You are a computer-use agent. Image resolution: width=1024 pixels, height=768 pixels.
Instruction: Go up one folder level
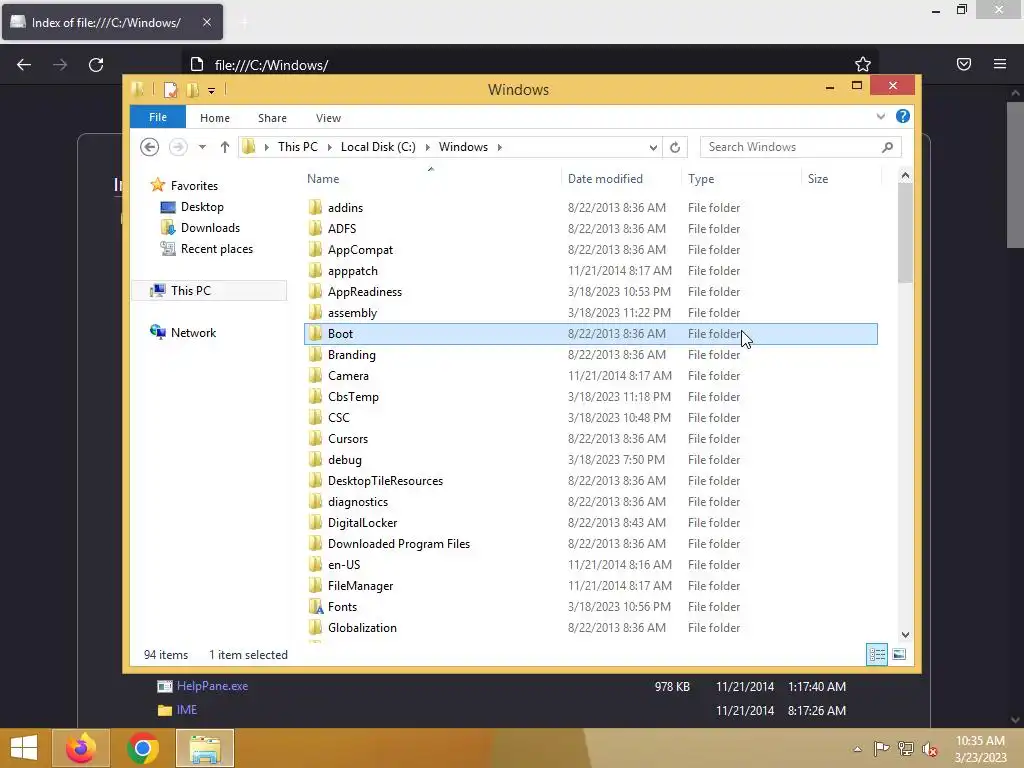pos(225,147)
